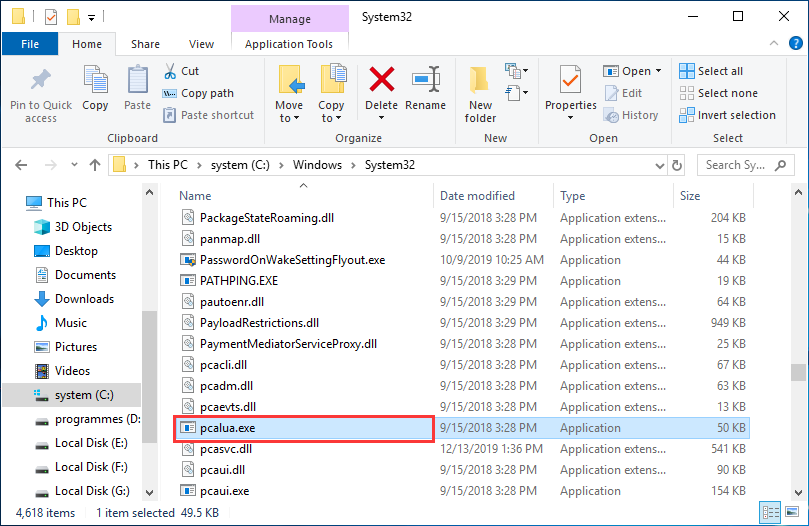The image size is (809, 526).
Task: Open recent locations dropdown
Action: pos(74,165)
